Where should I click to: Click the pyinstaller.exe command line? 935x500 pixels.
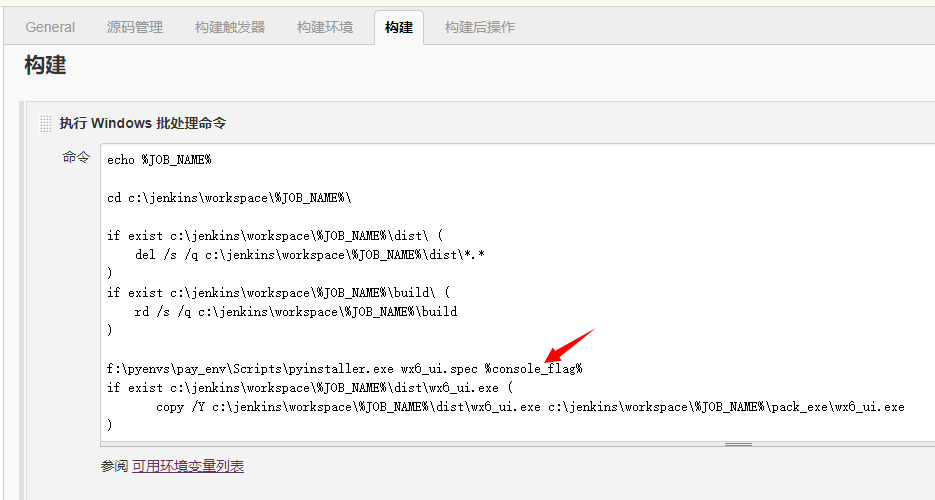[345, 369]
